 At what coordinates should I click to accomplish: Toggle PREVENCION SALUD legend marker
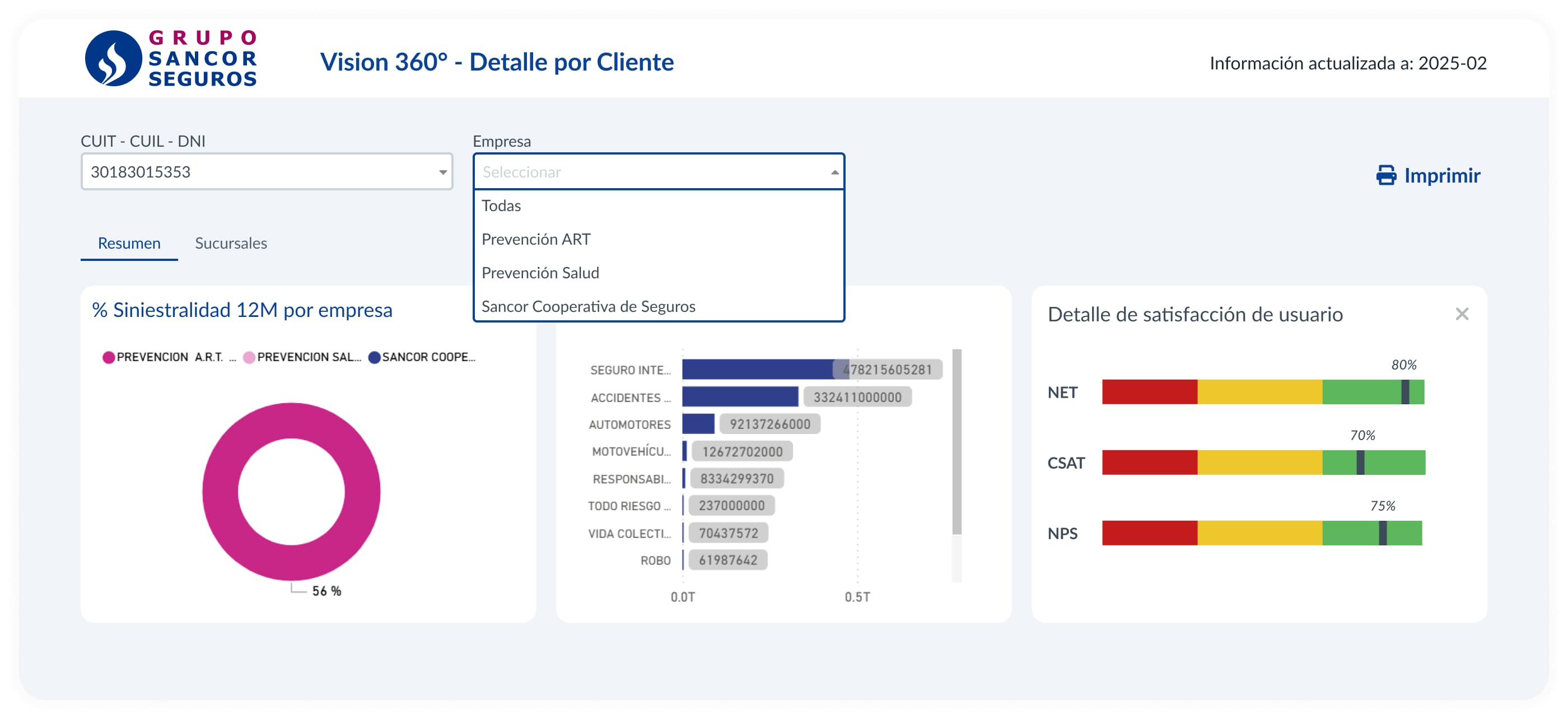point(249,357)
